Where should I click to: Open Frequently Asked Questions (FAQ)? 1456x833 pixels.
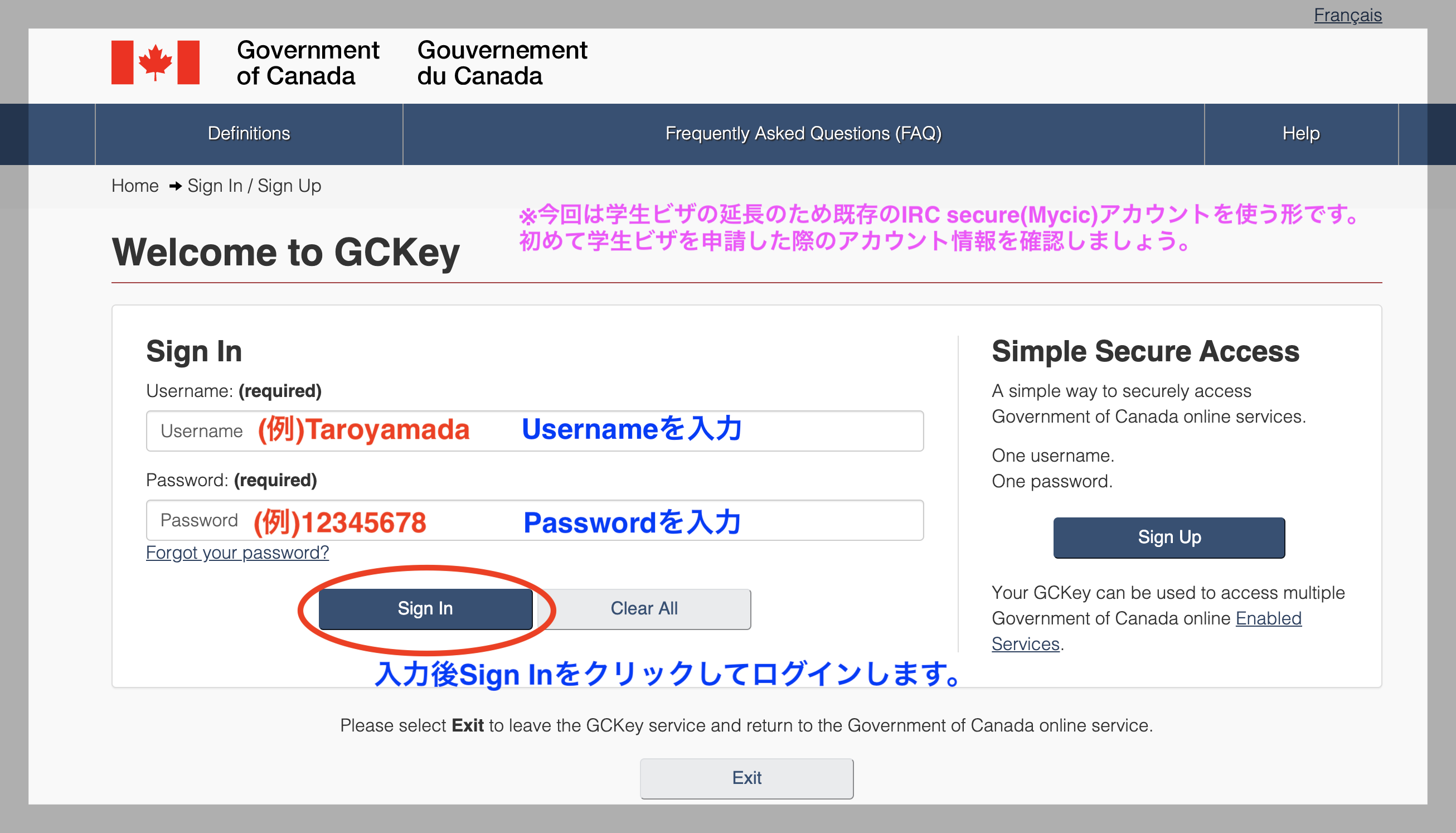pos(803,133)
